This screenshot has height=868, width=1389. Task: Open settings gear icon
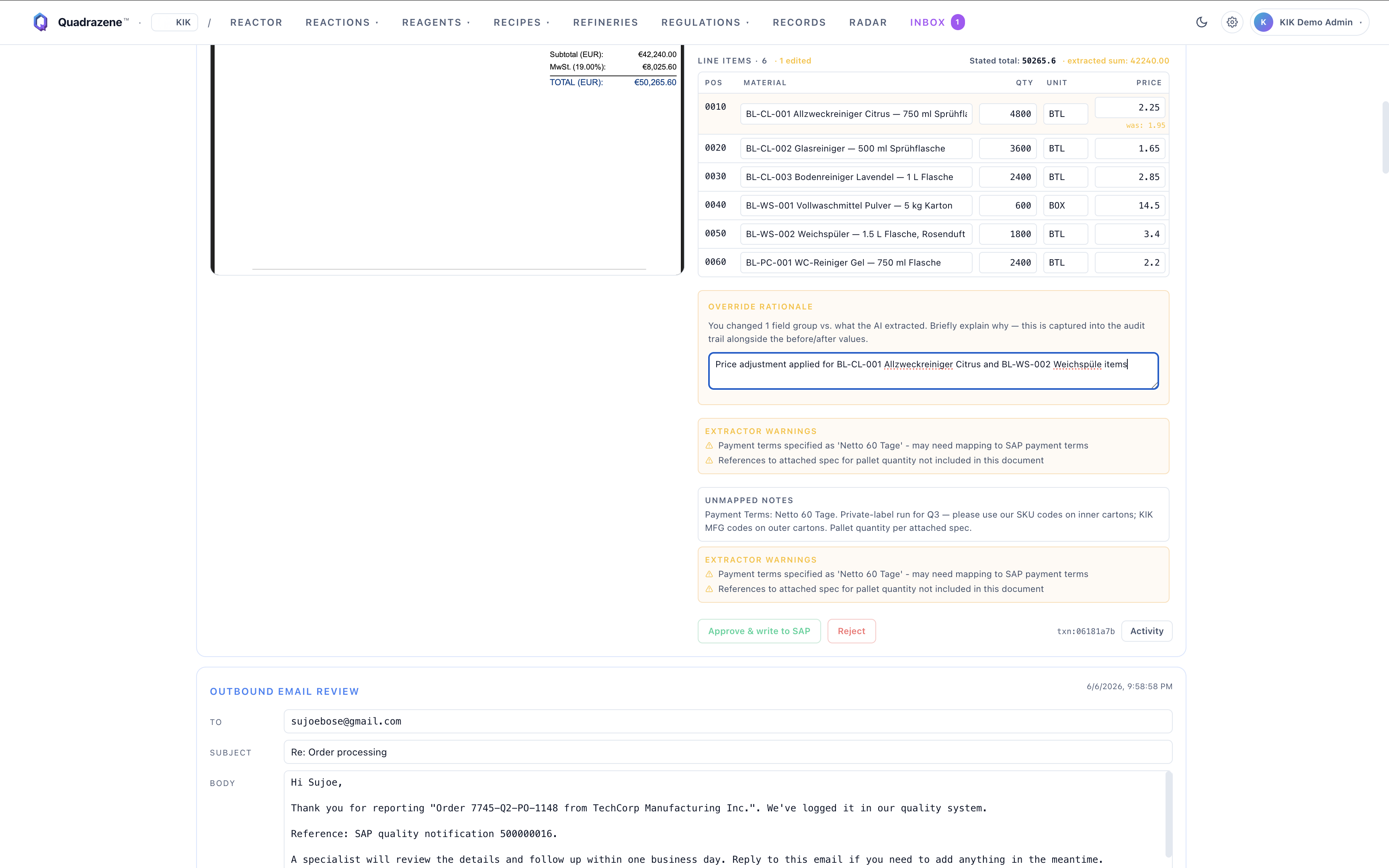[x=1232, y=22]
